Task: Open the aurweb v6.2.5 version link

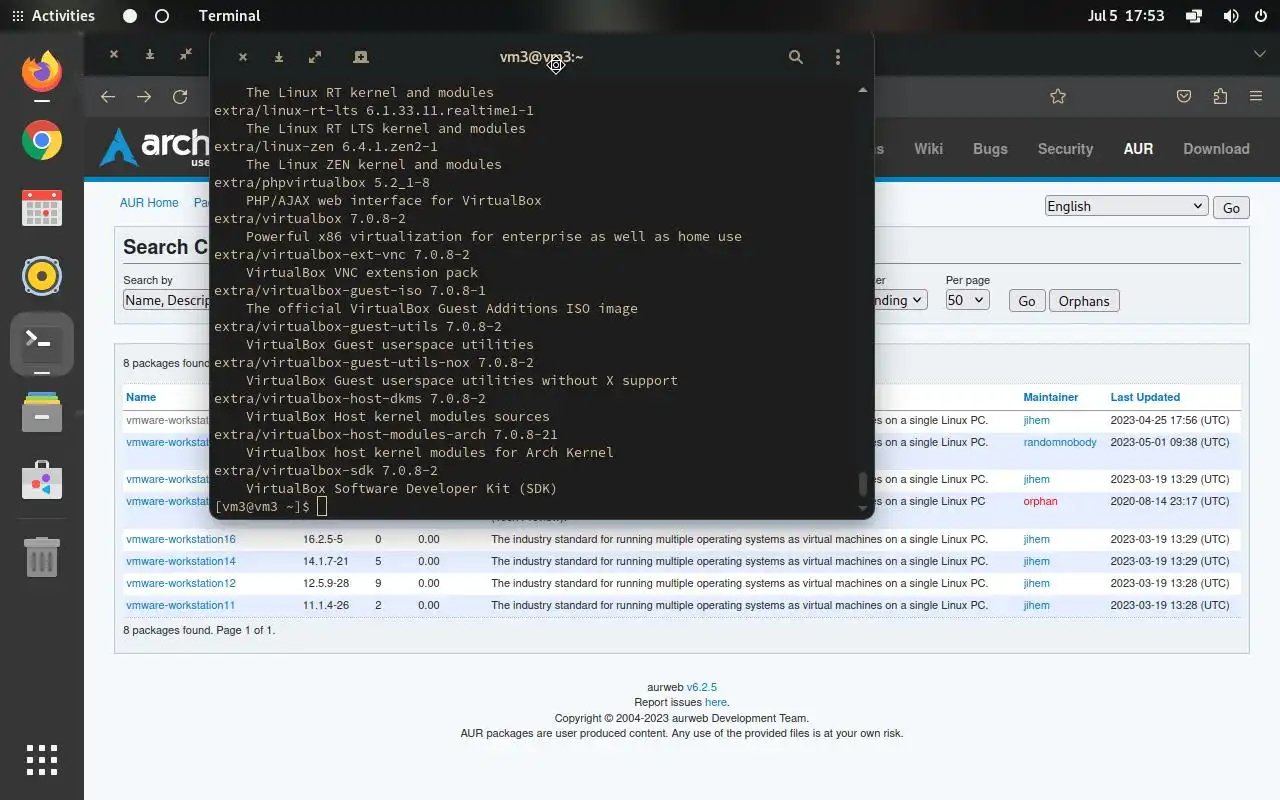Action: pyautogui.click(x=701, y=687)
